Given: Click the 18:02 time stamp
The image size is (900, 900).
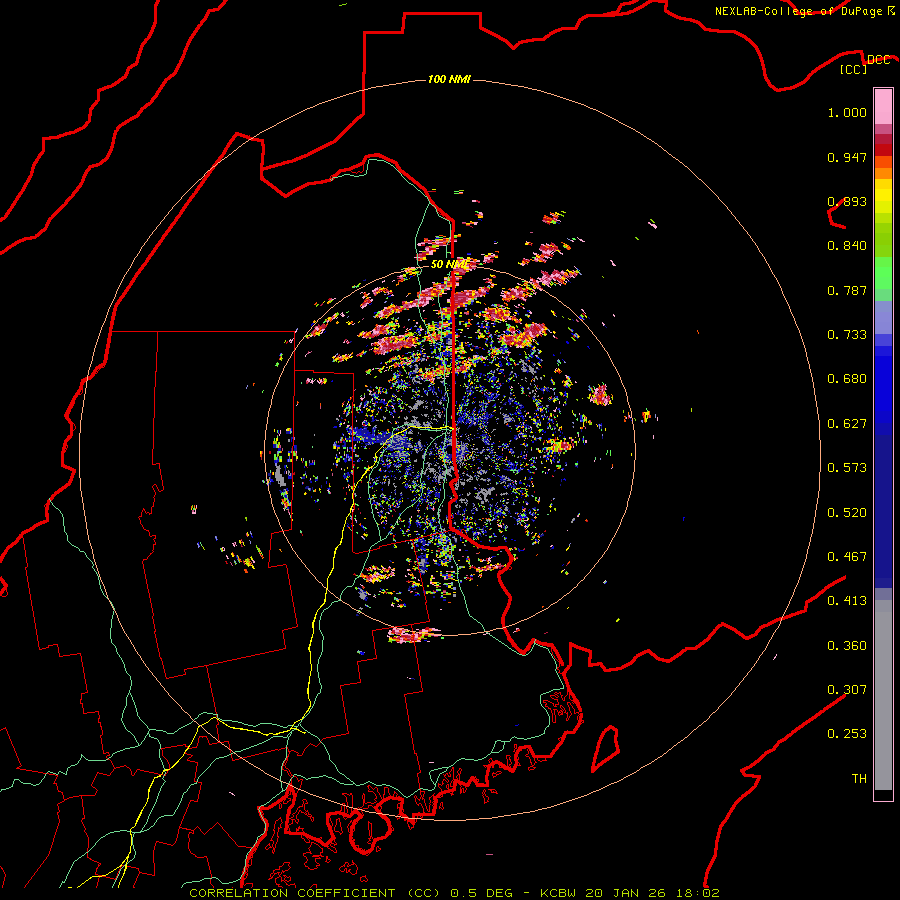Looking at the screenshot, I should [x=698, y=893].
